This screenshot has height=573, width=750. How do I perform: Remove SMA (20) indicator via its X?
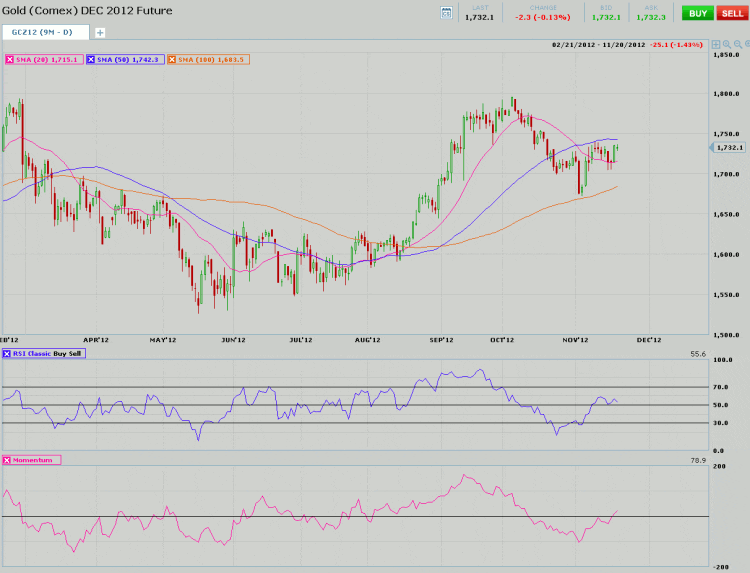pos(10,60)
